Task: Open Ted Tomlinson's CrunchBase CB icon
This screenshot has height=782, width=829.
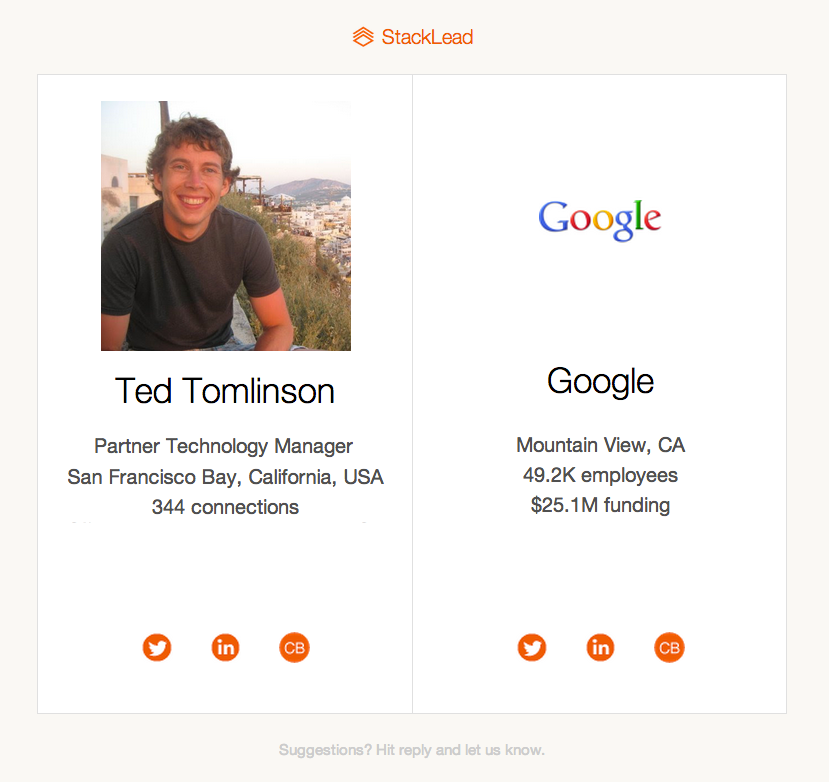Action: 294,647
